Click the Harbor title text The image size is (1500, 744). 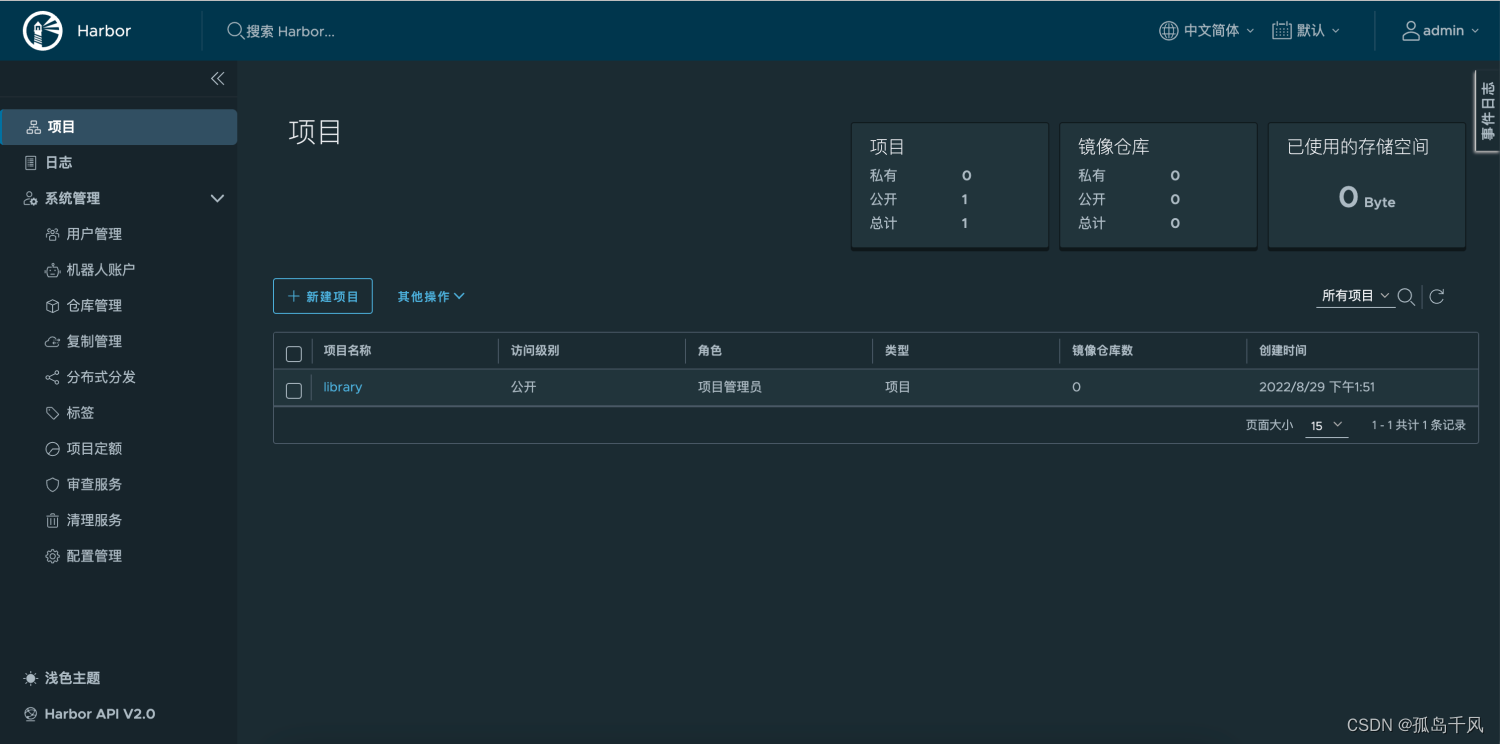[x=104, y=31]
